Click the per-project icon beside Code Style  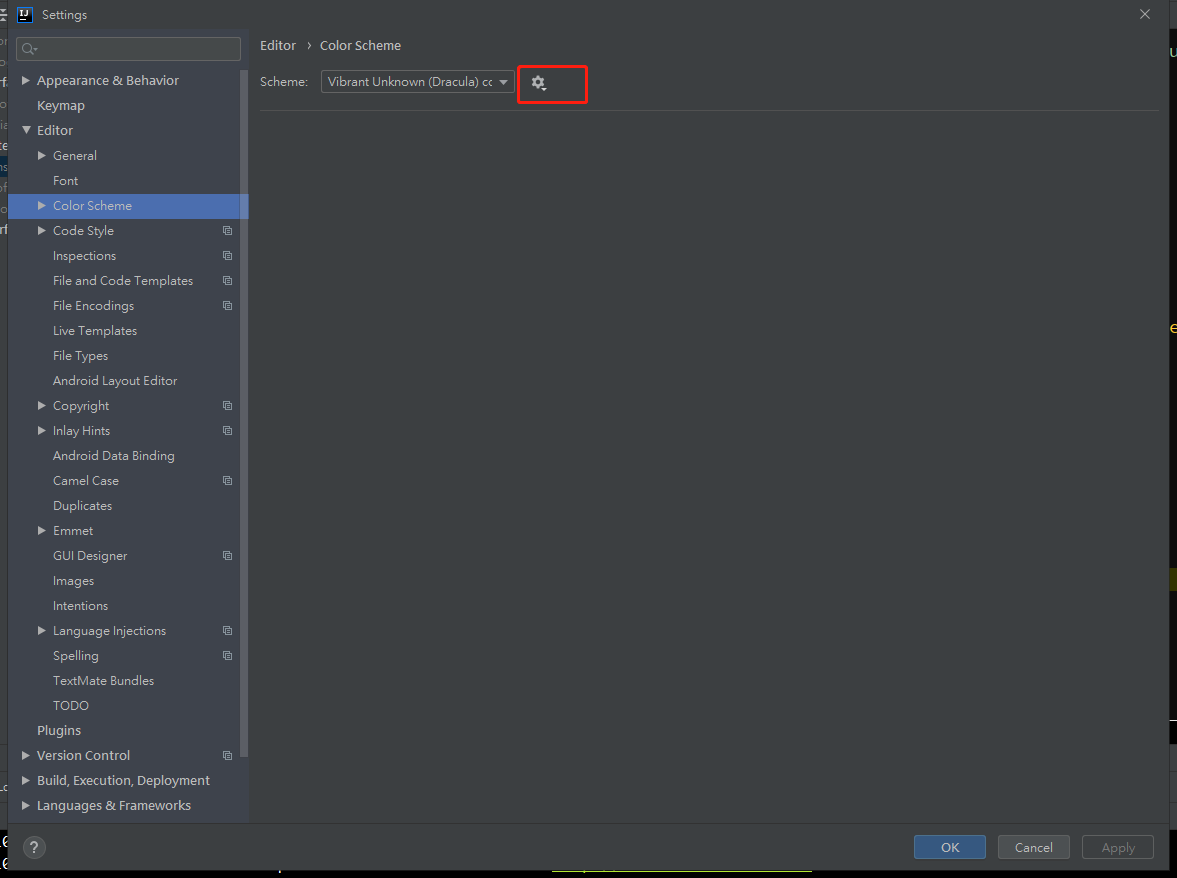[228, 230]
